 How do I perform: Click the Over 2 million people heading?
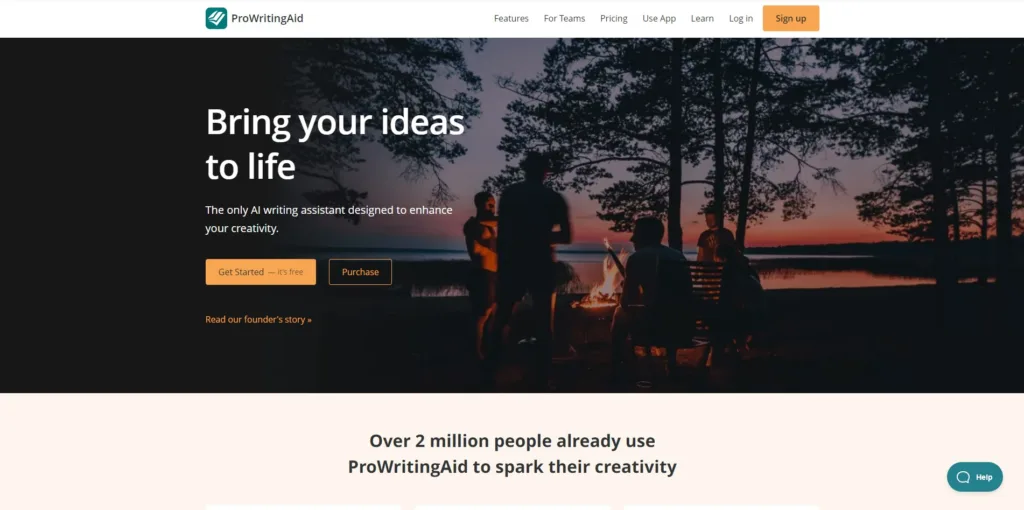[512, 454]
